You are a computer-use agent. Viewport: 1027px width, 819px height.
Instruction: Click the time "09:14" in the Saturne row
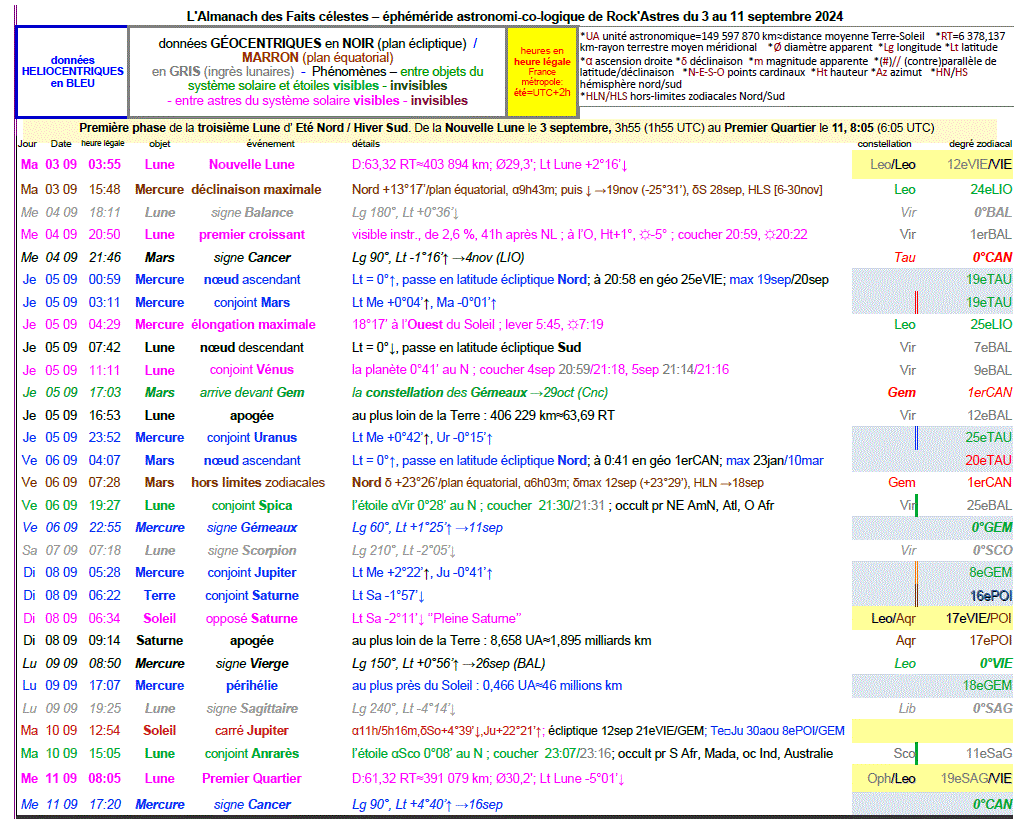[105, 641]
